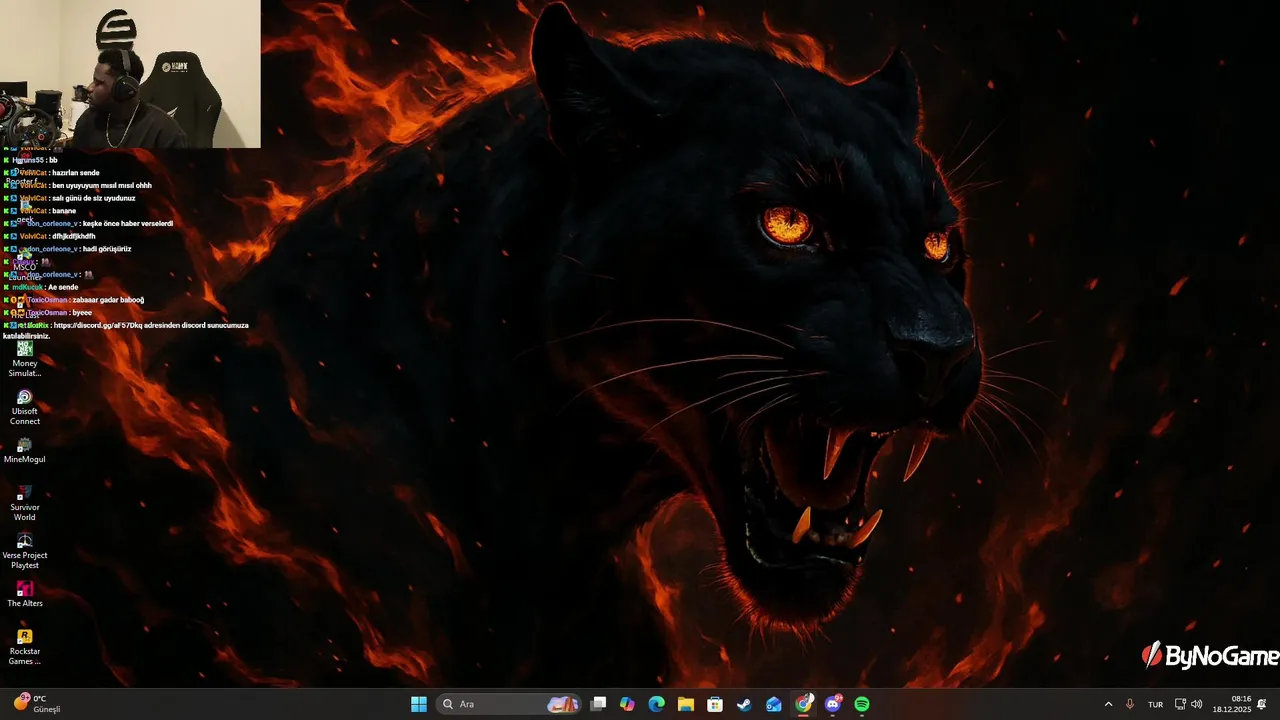Open File Explorer from the taskbar
Viewport: 1280px width, 720px height.
click(685, 704)
